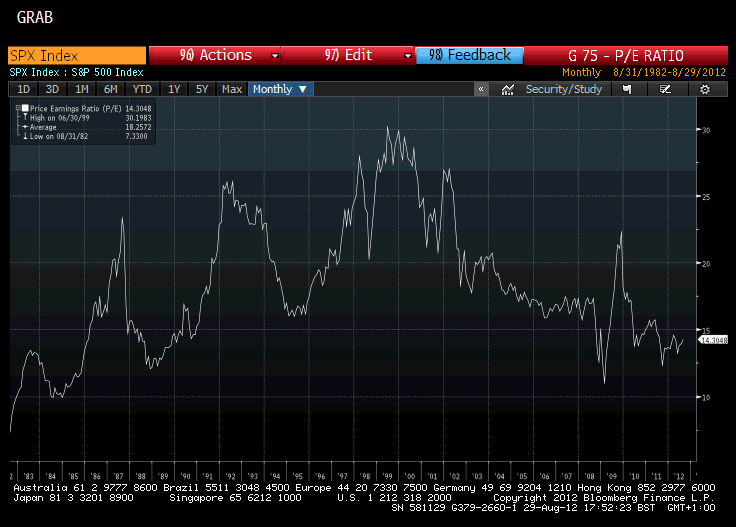
Task: Select the 1D time range tab
Action: 23,89
